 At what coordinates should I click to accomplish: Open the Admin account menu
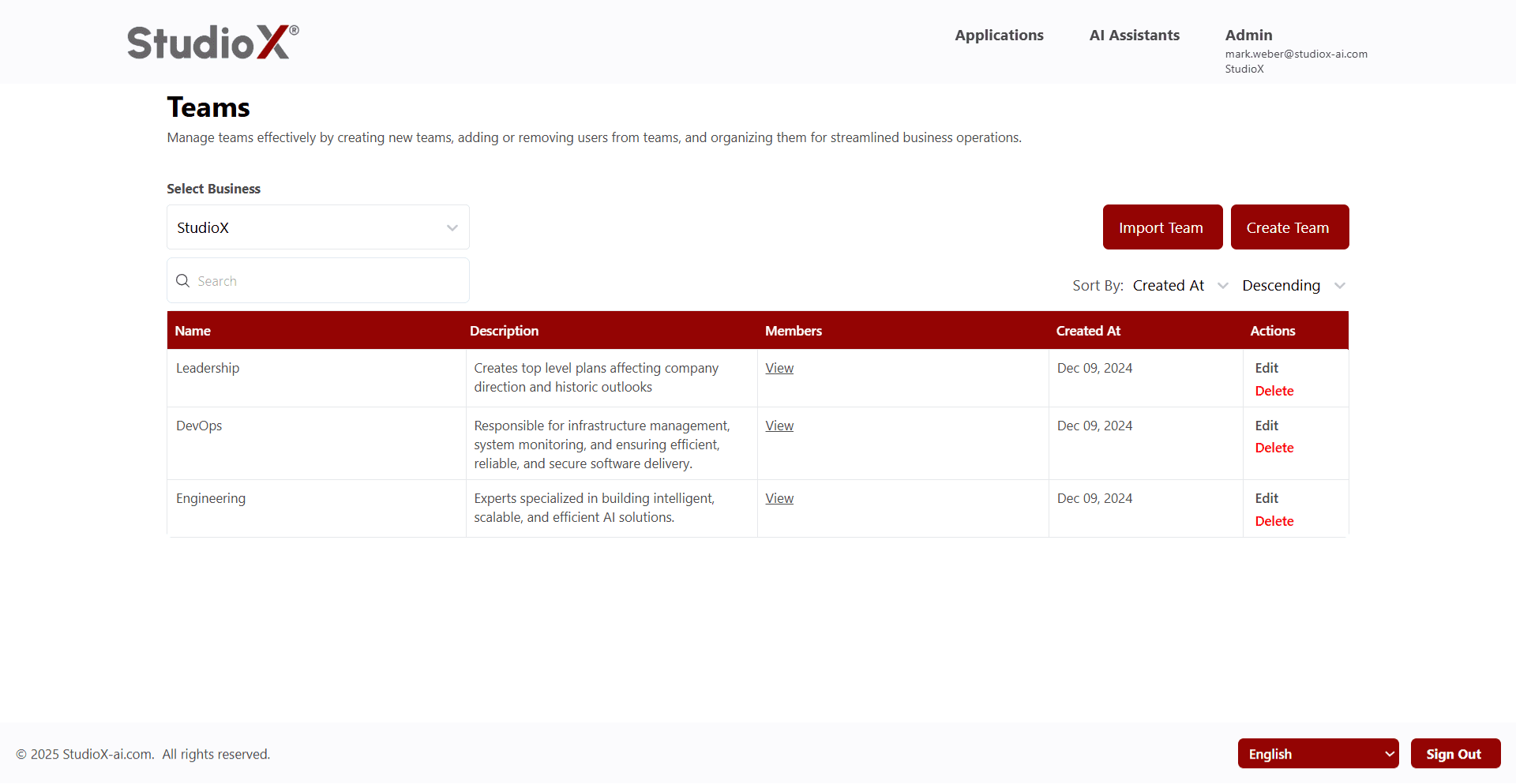click(1248, 36)
